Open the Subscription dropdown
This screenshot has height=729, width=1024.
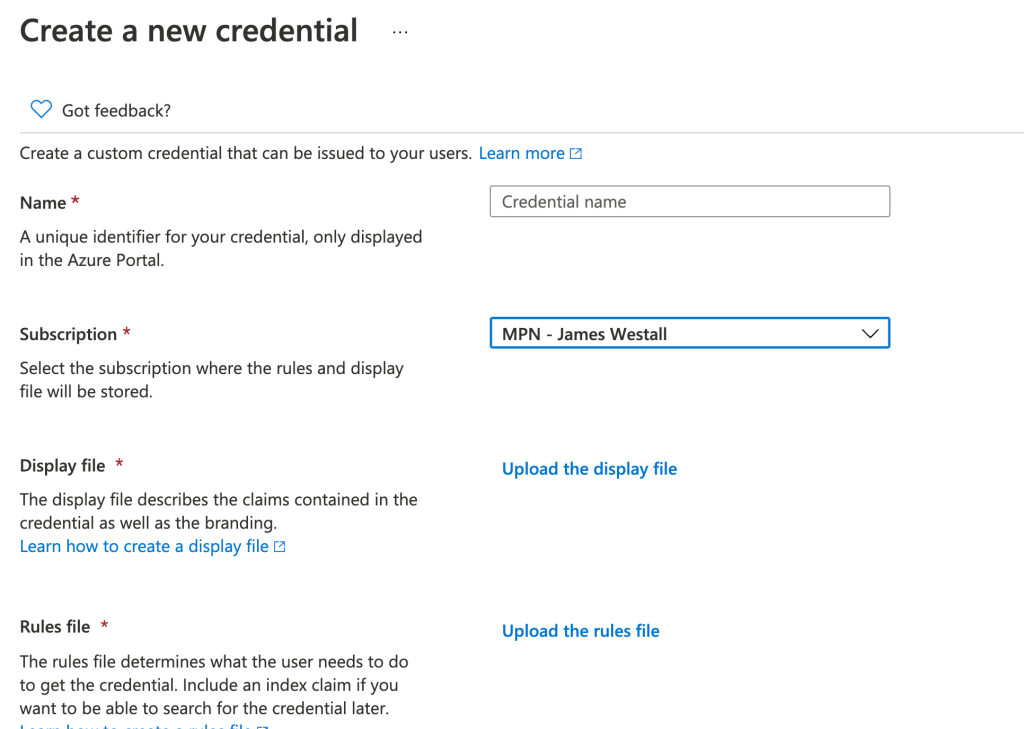tap(690, 333)
